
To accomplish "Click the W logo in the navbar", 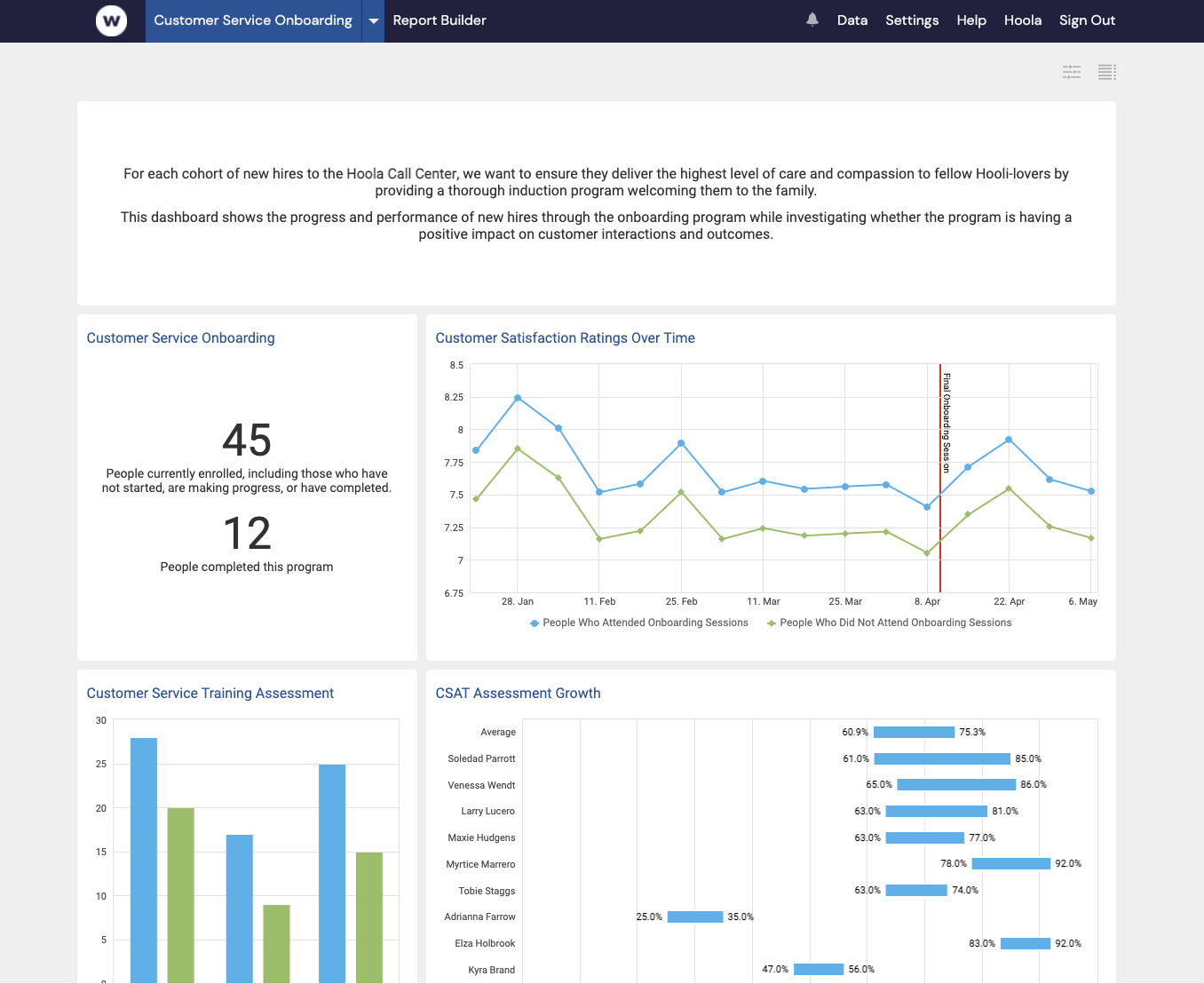I will (x=111, y=20).
